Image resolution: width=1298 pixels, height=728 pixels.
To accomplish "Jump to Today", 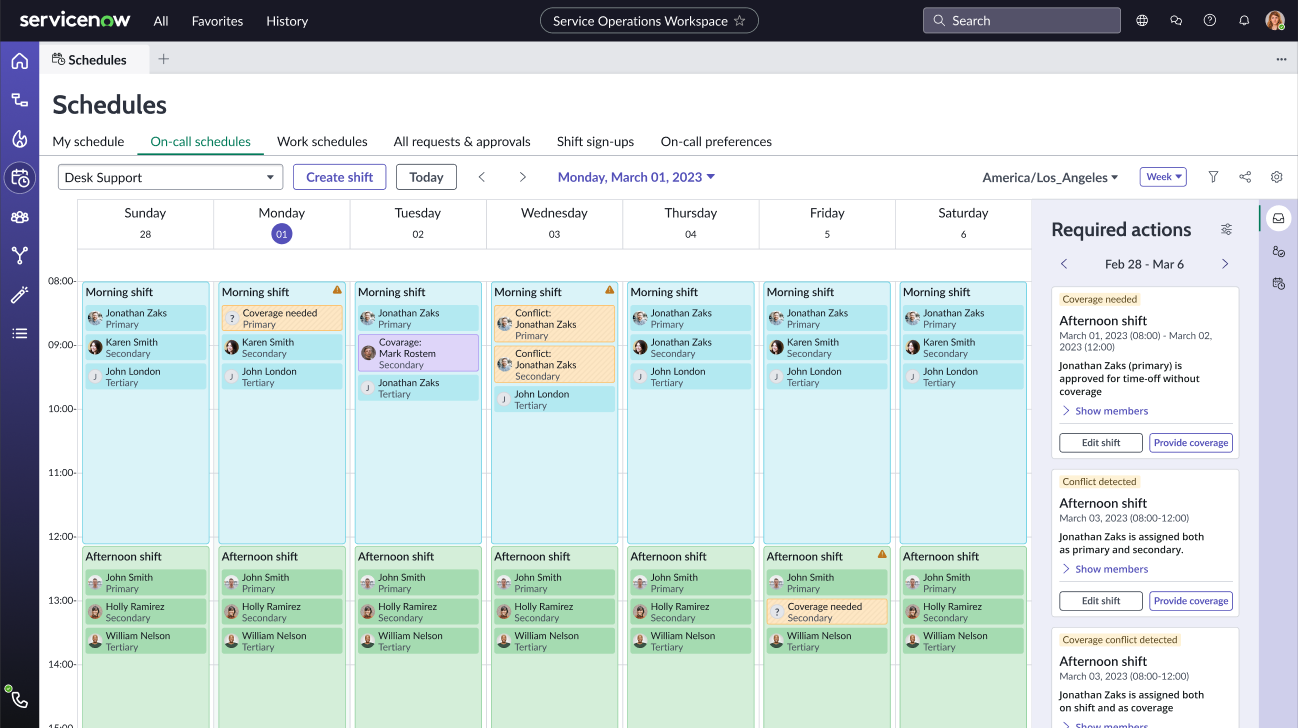I will (426, 177).
